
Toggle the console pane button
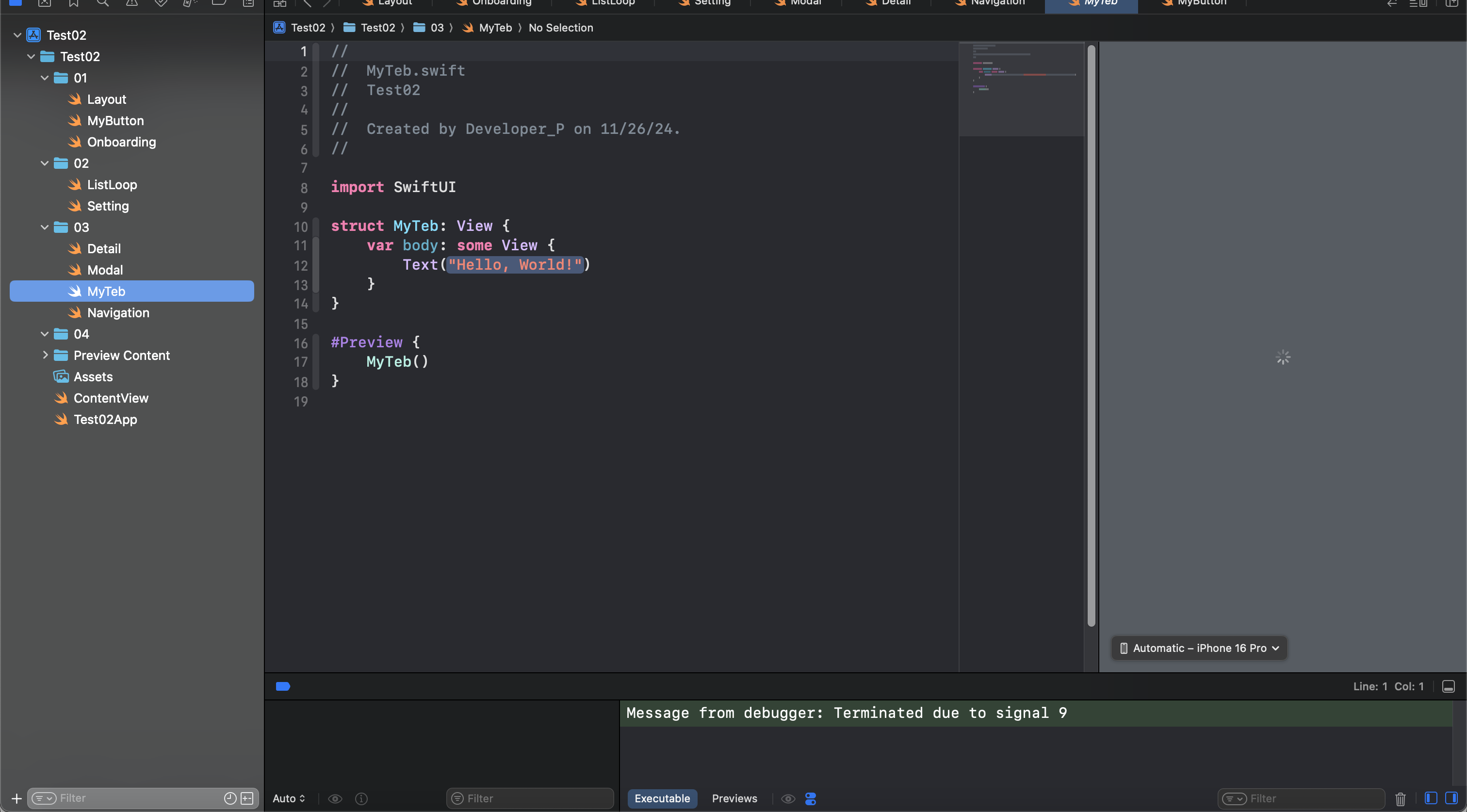[x=1451, y=798]
